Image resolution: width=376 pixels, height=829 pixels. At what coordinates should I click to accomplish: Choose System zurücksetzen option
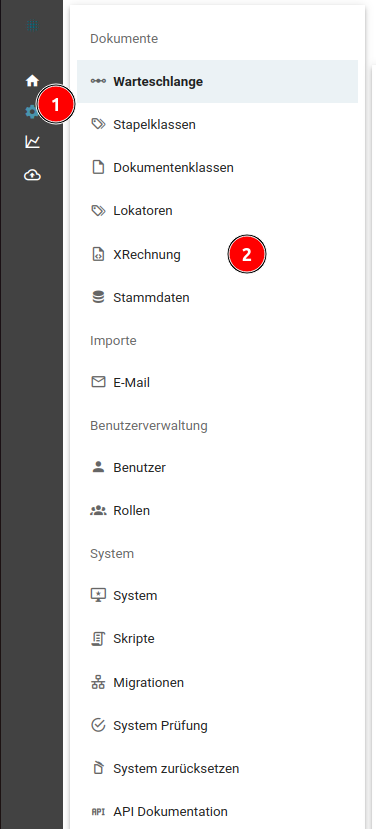point(217,768)
